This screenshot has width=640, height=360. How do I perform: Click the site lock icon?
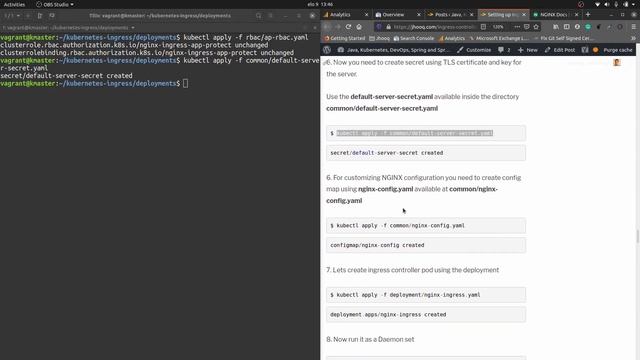[x=389, y=27]
